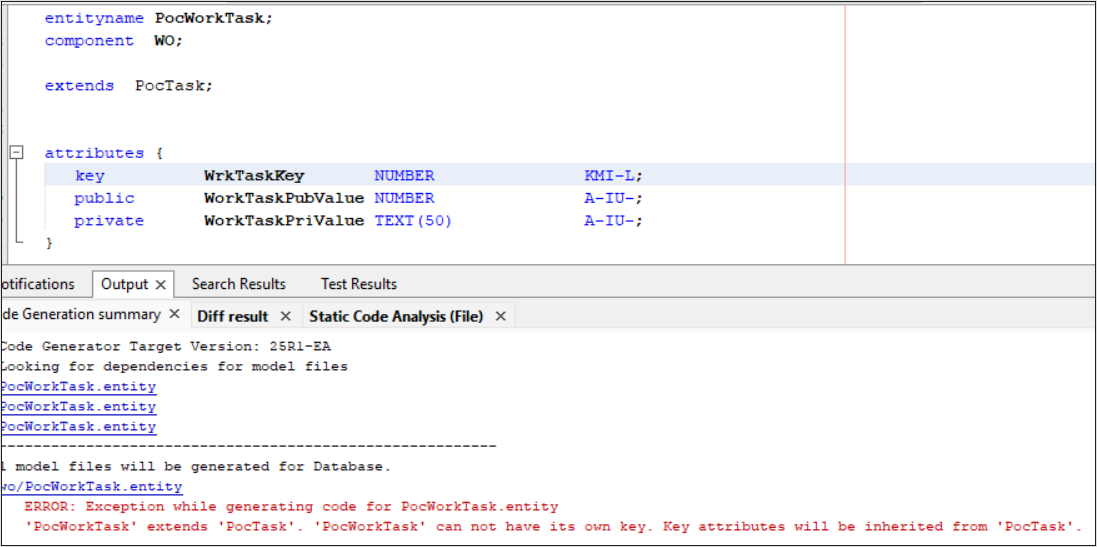Open the first PocWorkTask.entity link
The width and height of the screenshot is (1097, 547).
click(78, 387)
